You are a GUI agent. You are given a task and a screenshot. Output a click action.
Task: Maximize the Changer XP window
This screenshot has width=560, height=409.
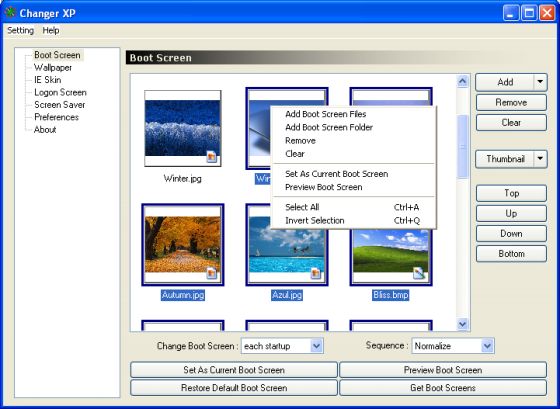click(x=529, y=13)
